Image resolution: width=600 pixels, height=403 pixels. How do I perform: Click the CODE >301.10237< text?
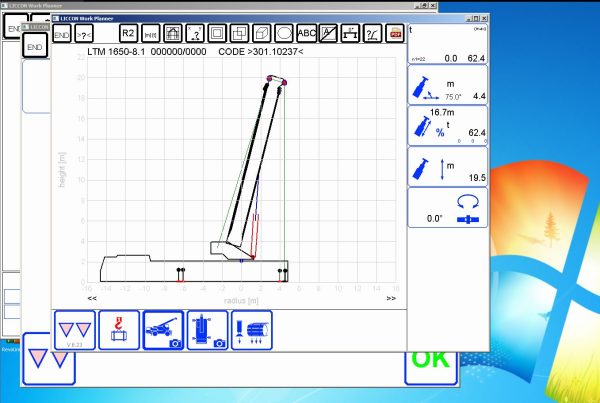coord(261,52)
